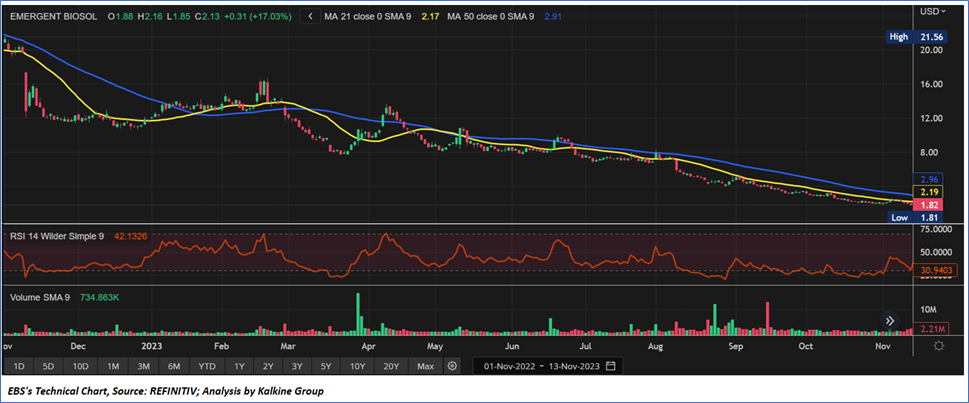The height and width of the screenshot is (403, 969).
Task: Set the chart range to 1M
Action: 113,365
